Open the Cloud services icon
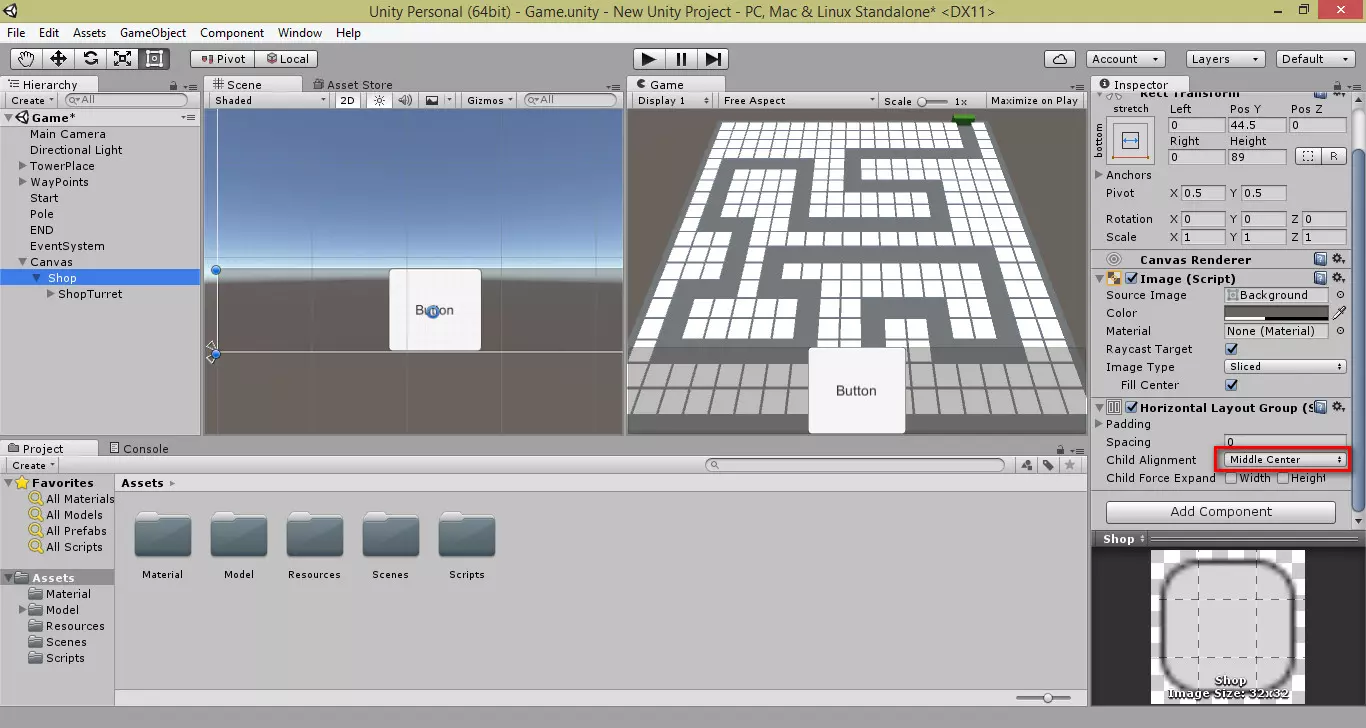 [1059, 59]
